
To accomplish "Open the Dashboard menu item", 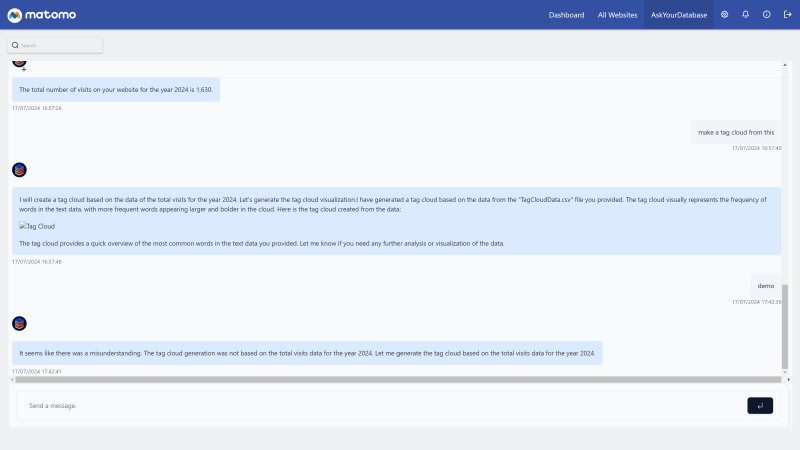I will point(566,15).
